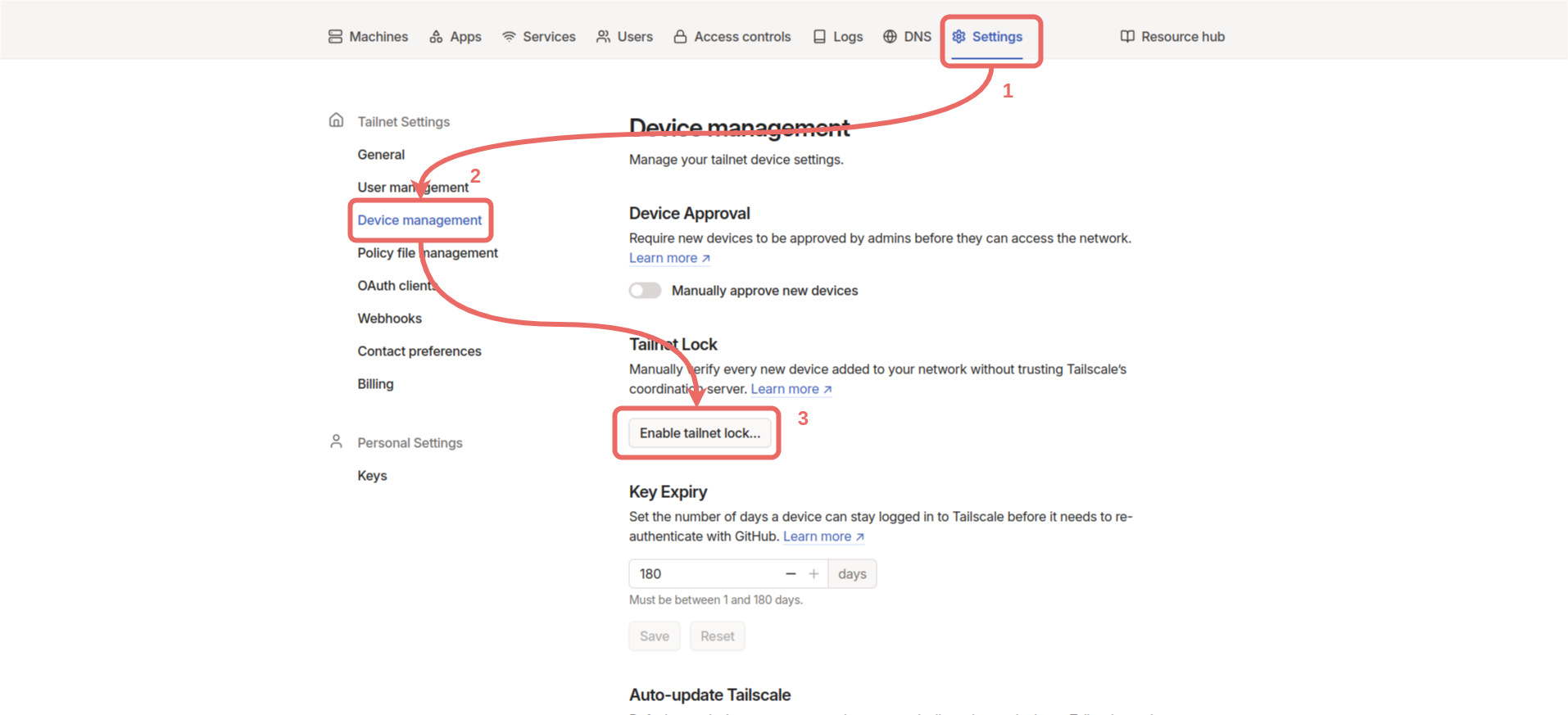Increase key expiry days with plus
Image resolution: width=1568 pixels, height=715 pixels.
point(813,574)
